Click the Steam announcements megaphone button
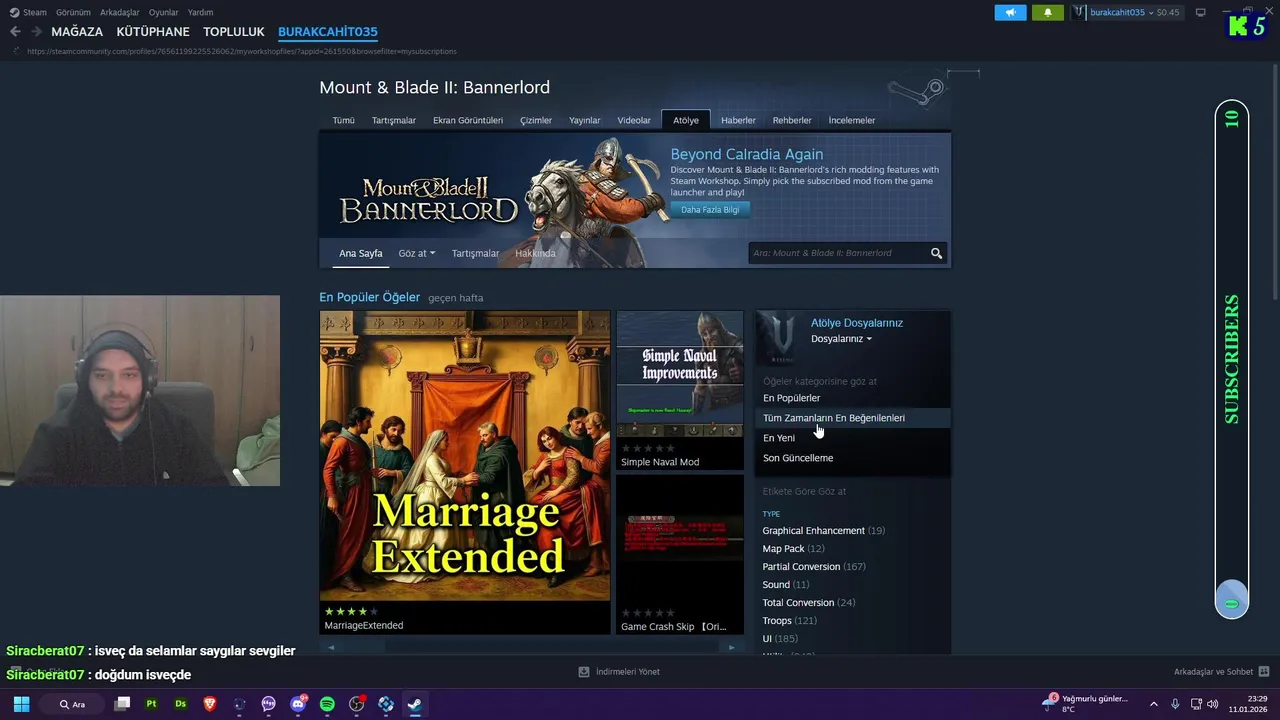Viewport: 1280px width, 720px height. [x=1010, y=12]
